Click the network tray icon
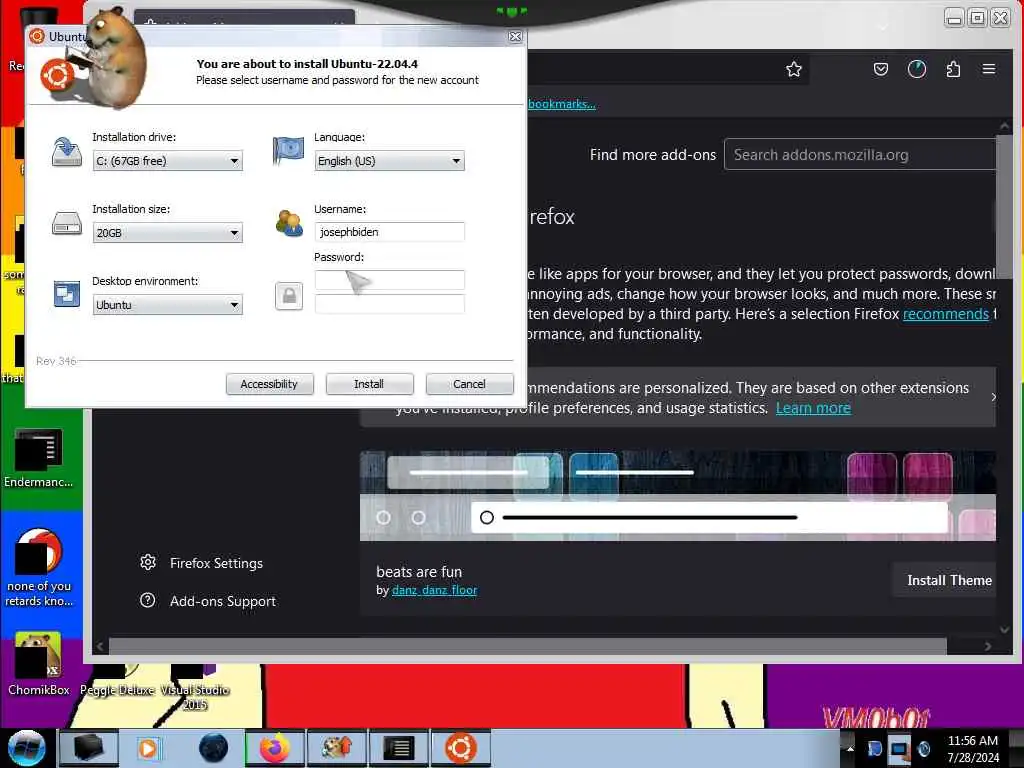Viewport: 1024px width, 768px height. (x=899, y=748)
